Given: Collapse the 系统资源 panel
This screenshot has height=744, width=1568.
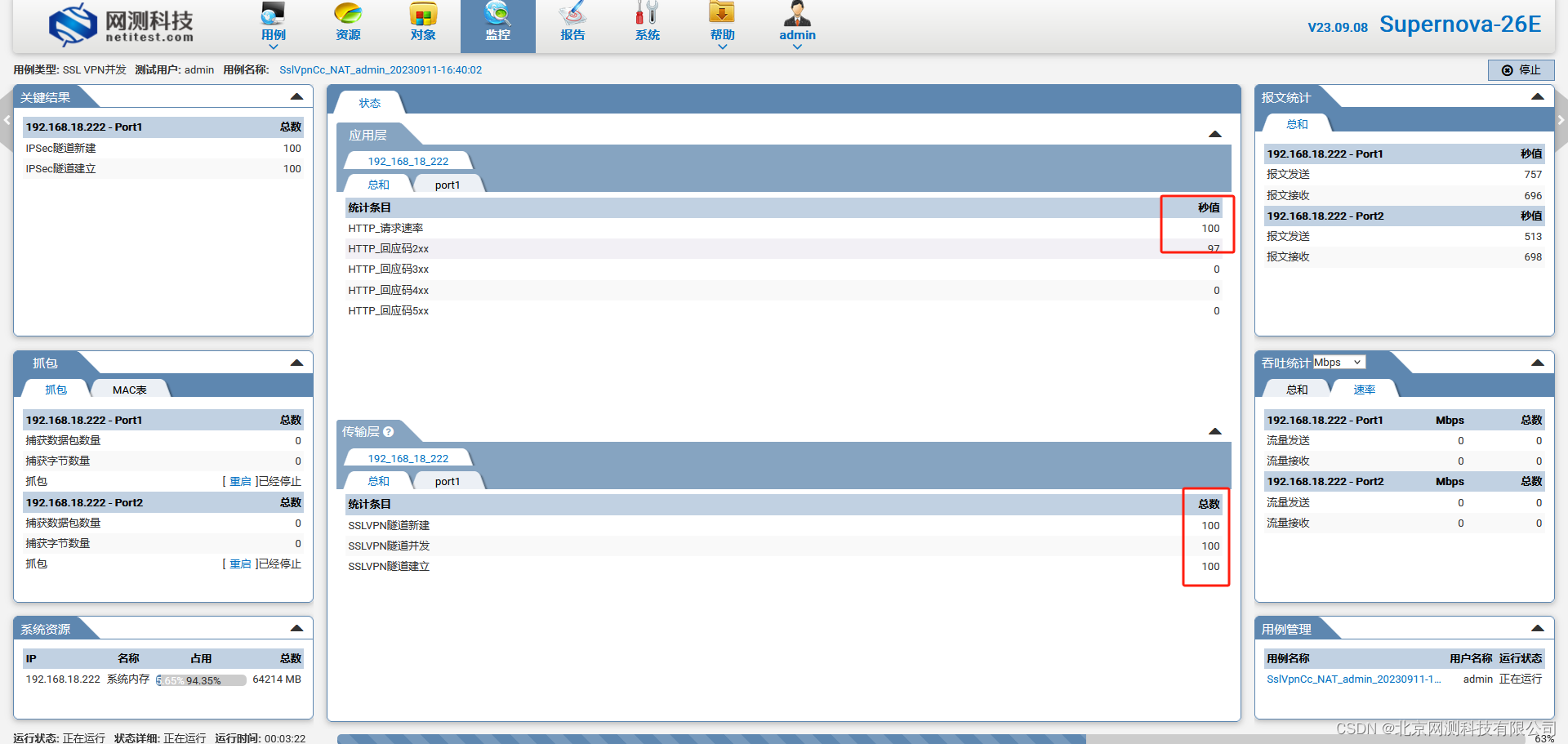Looking at the screenshot, I should tap(296, 629).
